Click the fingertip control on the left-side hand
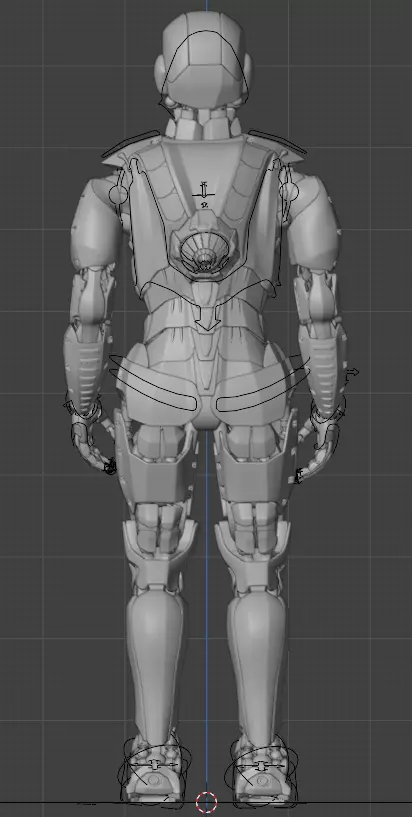 110,468
